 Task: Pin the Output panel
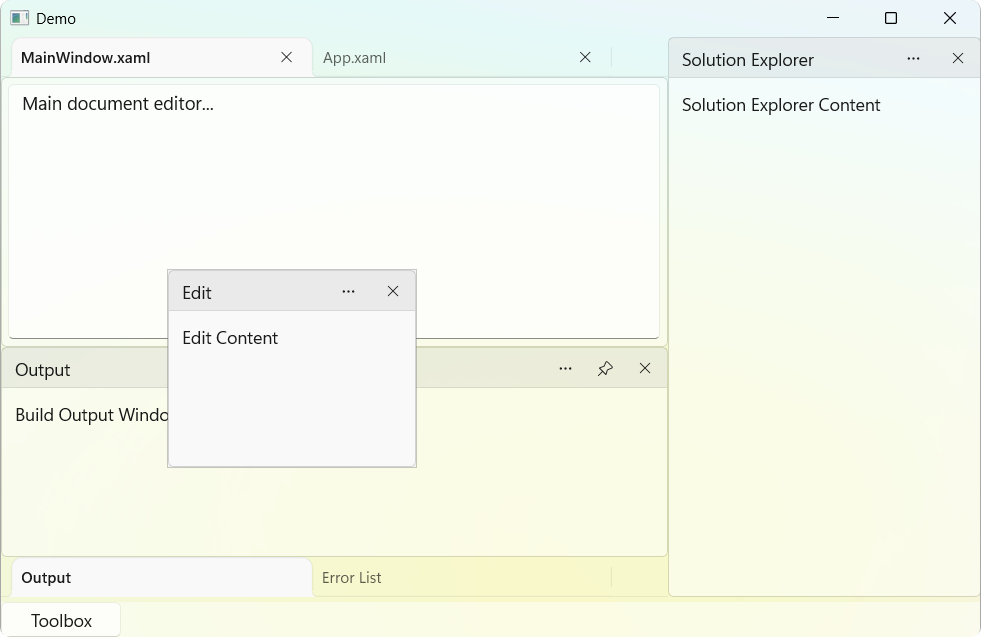pos(605,369)
